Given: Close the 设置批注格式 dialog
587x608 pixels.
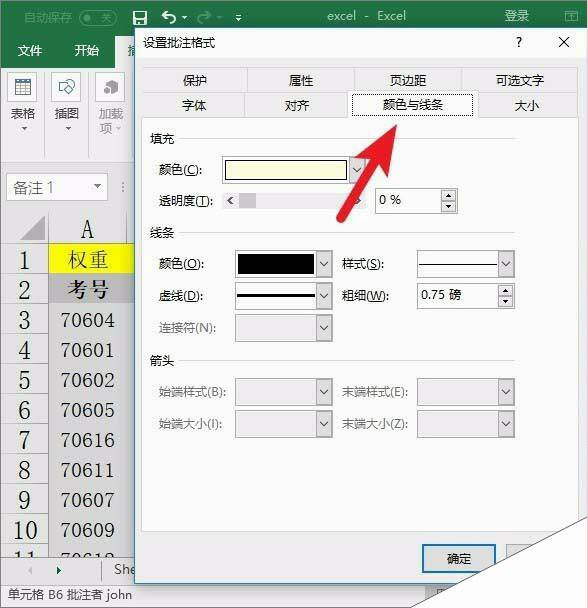Looking at the screenshot, I should (x=564, y=42).
